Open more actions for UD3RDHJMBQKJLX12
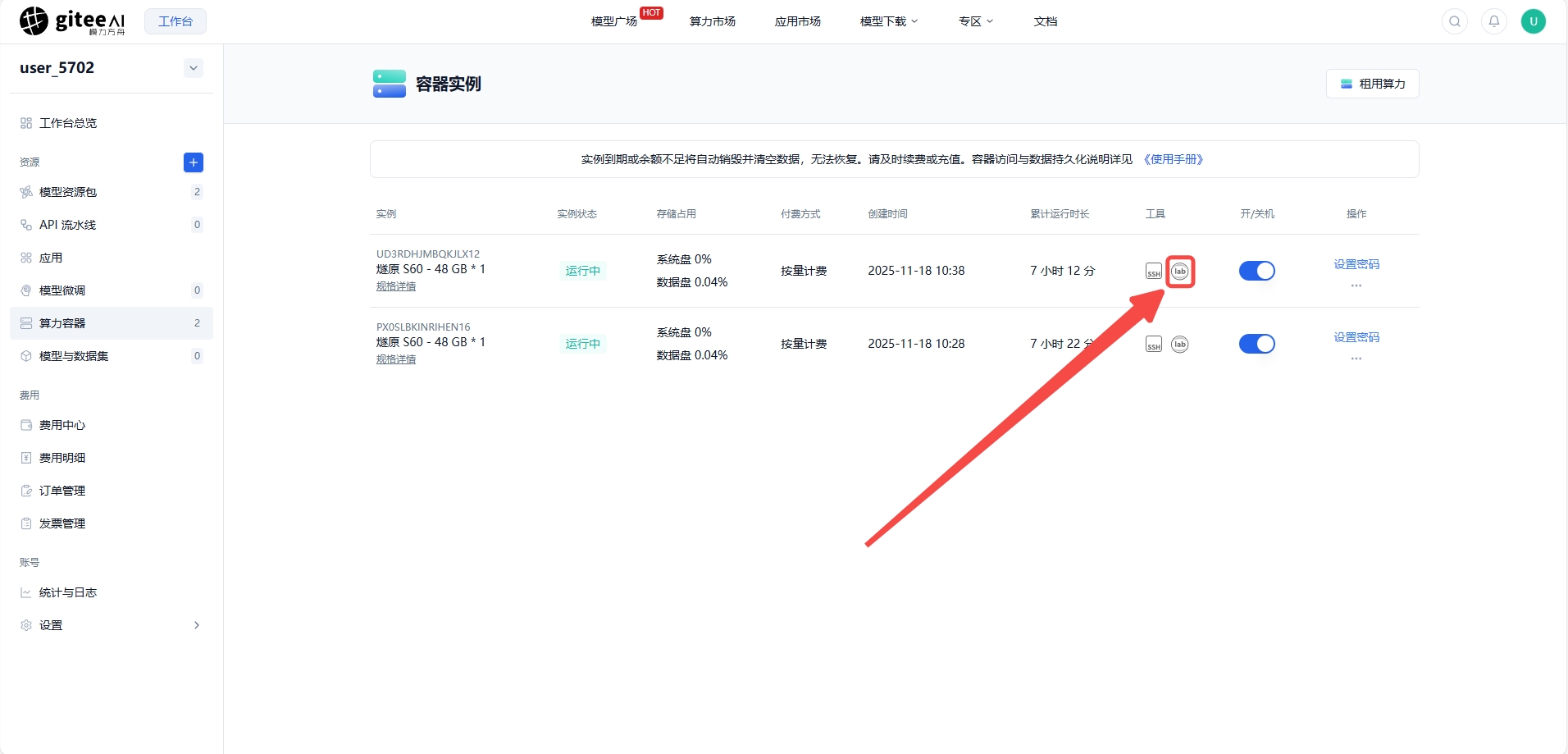This screenshot has width=1568, height=754. point(1356,286)
